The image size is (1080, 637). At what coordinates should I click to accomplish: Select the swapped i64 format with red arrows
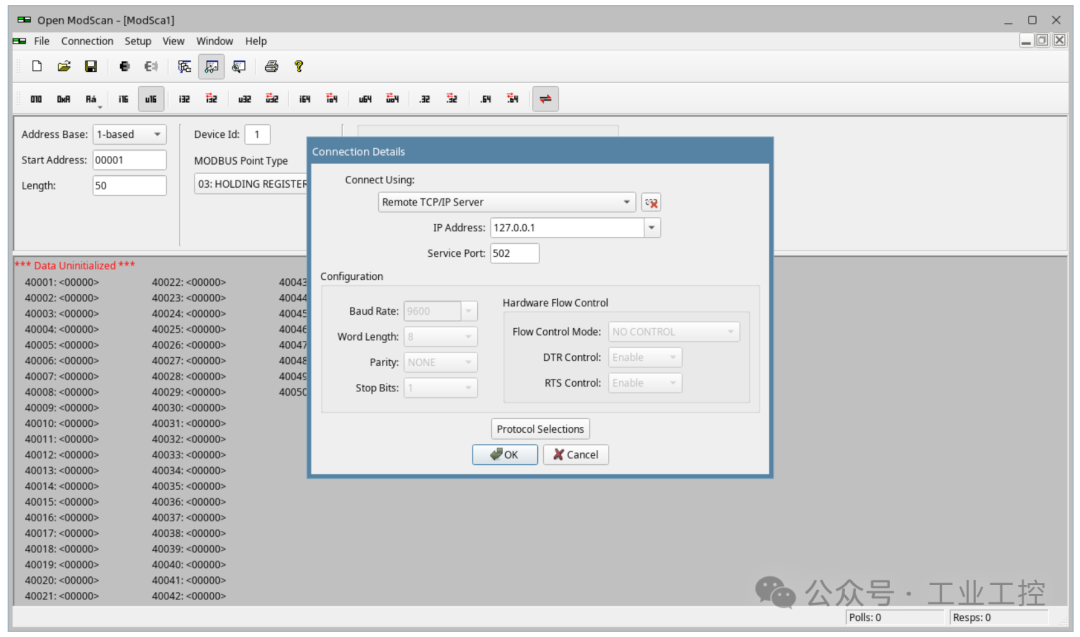(x=332, y=99)
